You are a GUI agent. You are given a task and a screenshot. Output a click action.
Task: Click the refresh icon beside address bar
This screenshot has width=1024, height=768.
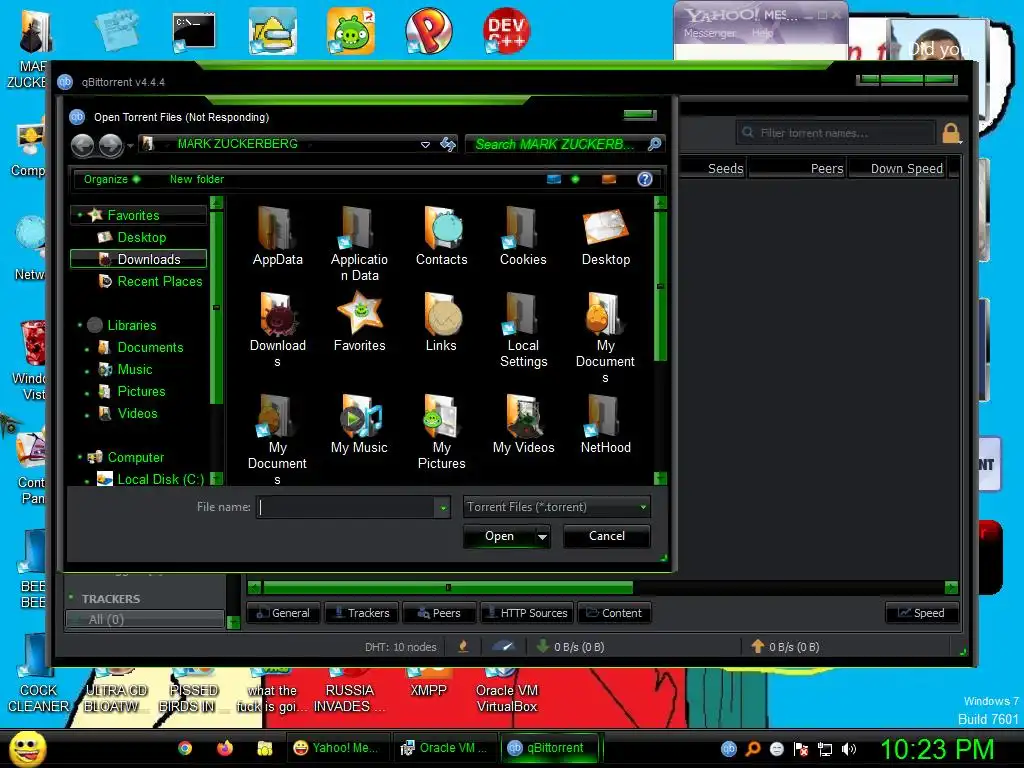coord(448,144)
